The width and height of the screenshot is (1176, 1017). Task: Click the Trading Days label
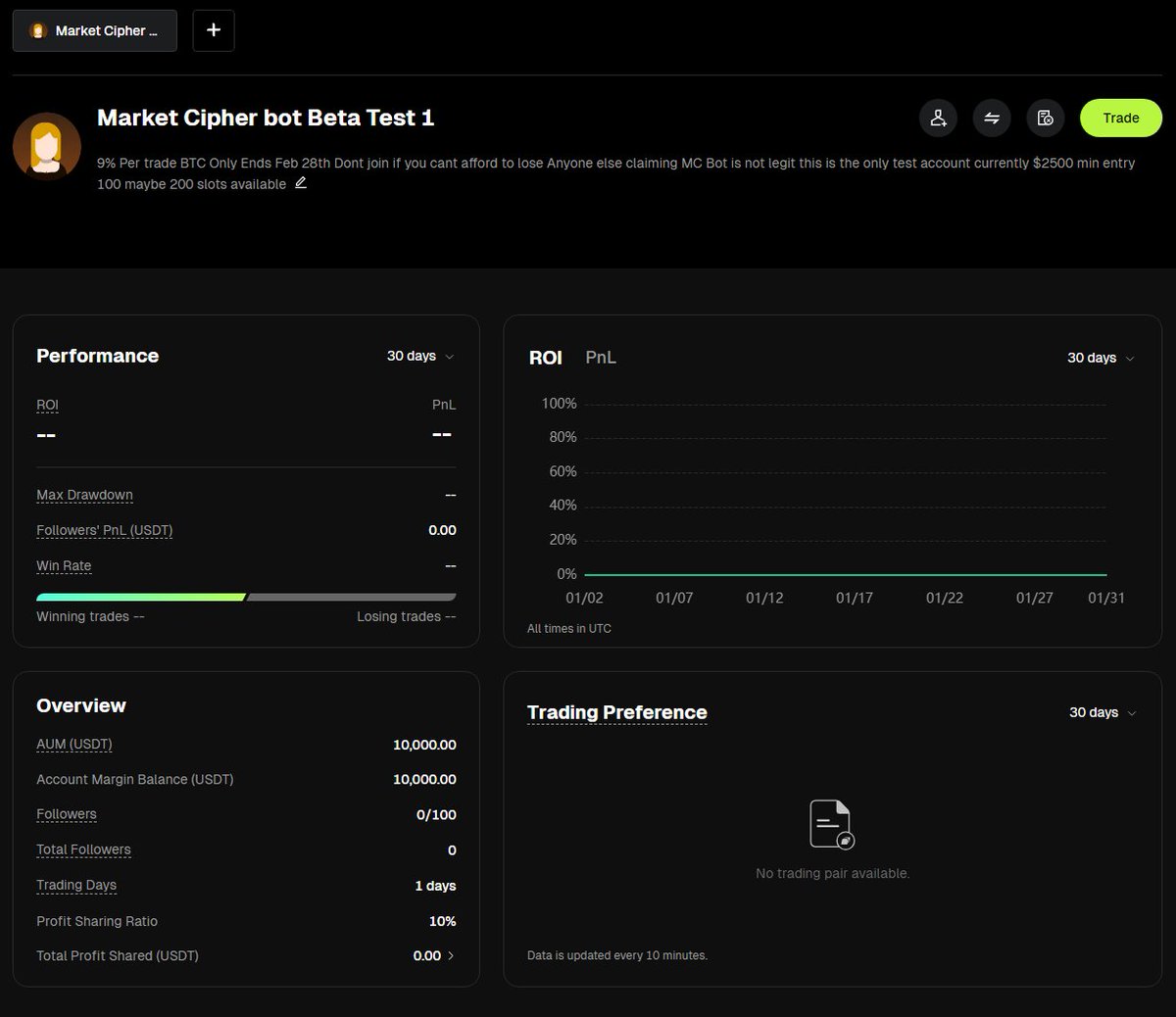(76, 885)
